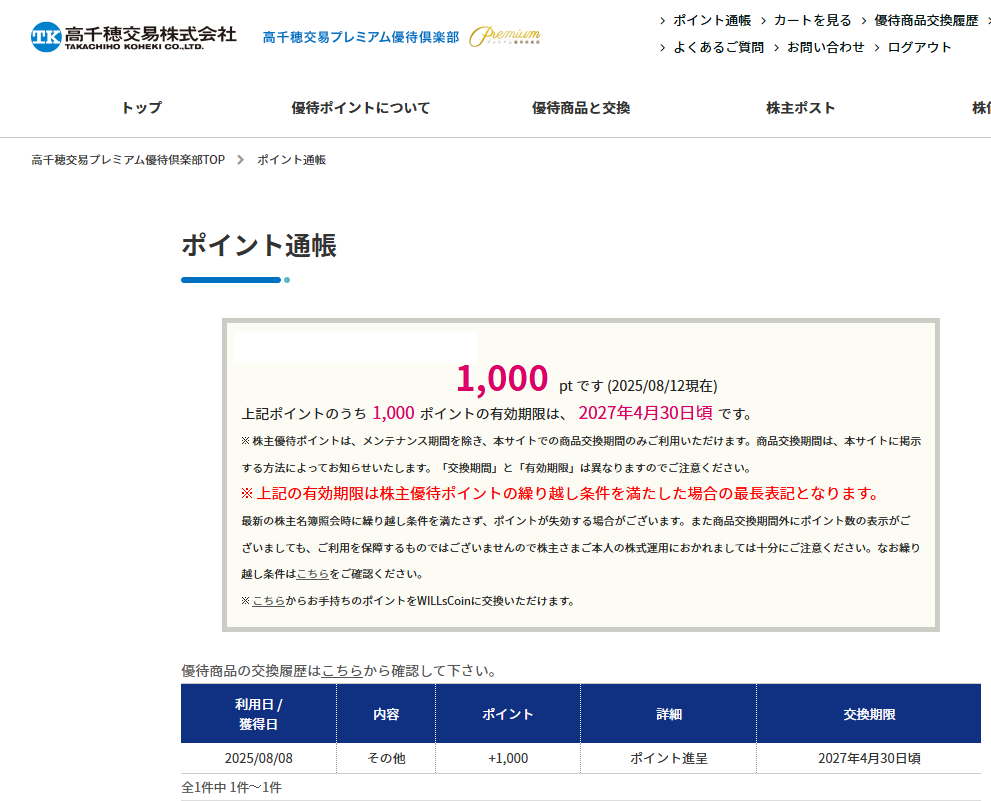Screen dimensions: 991x801
Task: Click 高千穂交易プレミアム優待倶楽部 blue header text
Action: (361, 37)
